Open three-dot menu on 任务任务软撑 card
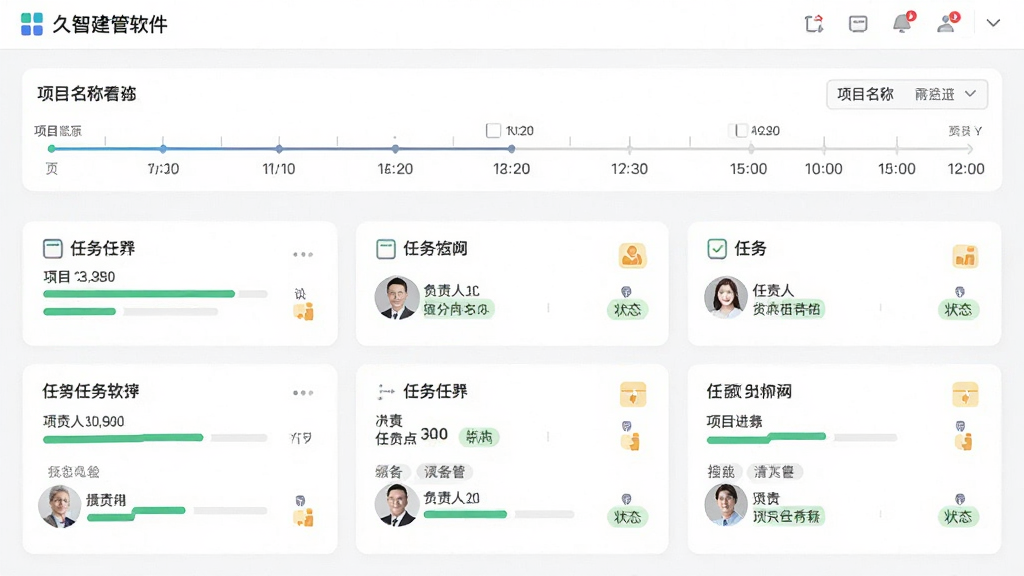Screen dimensions: 1024x576 pos(303,392)
